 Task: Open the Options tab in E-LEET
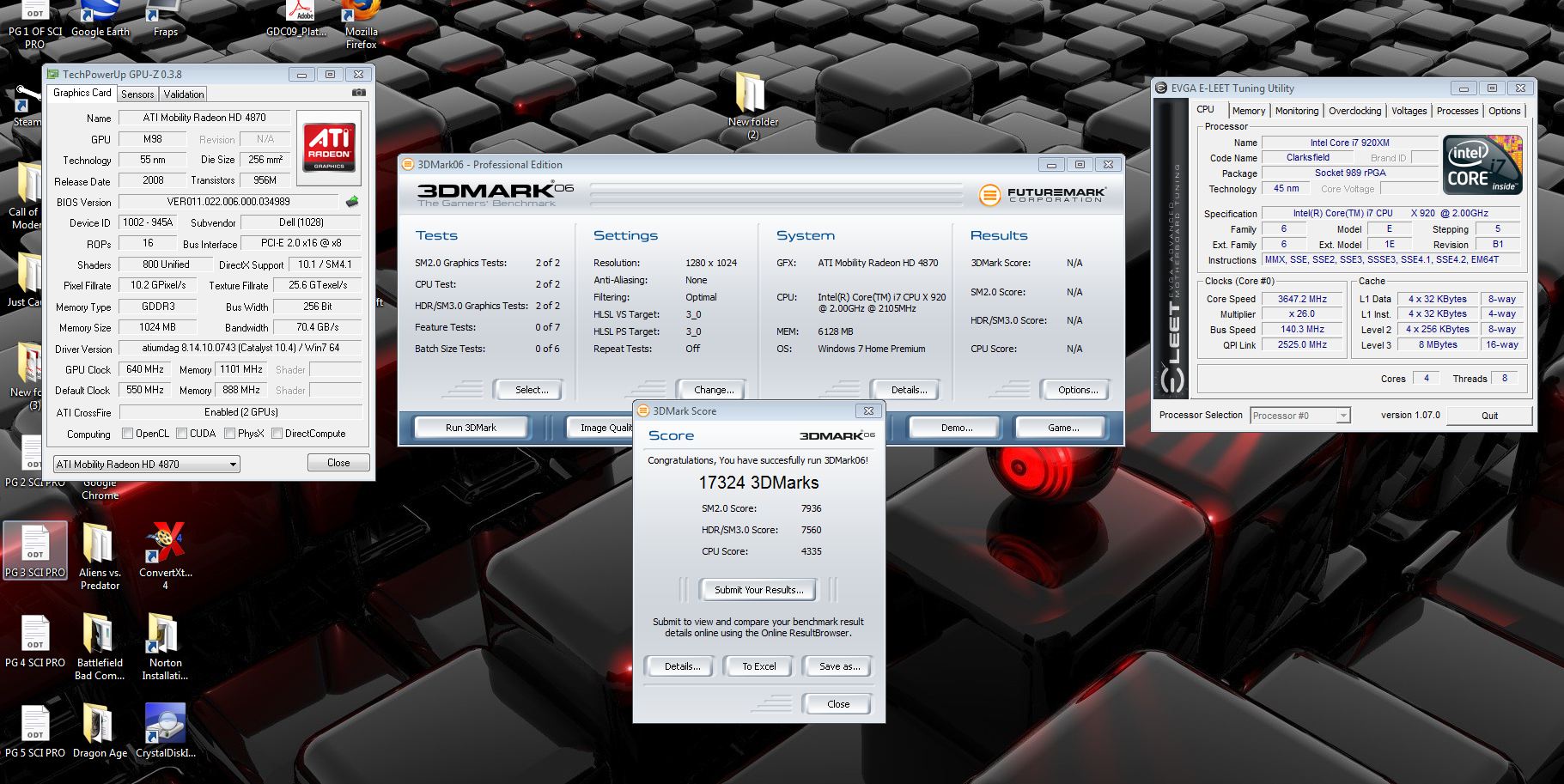(x=1504, y=111)
